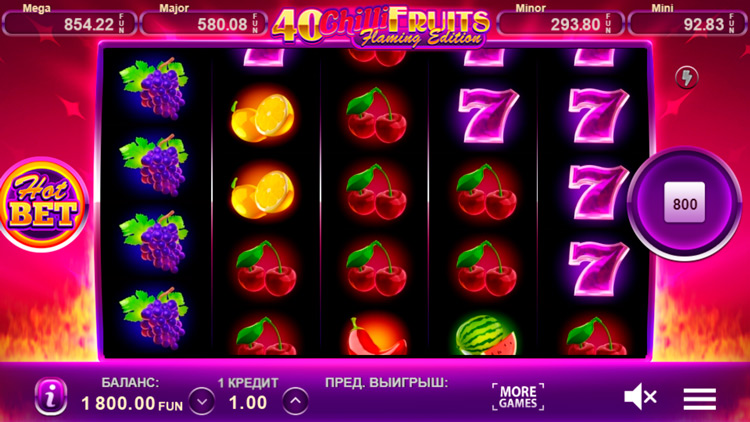Open the purple info button

[50, 396]
